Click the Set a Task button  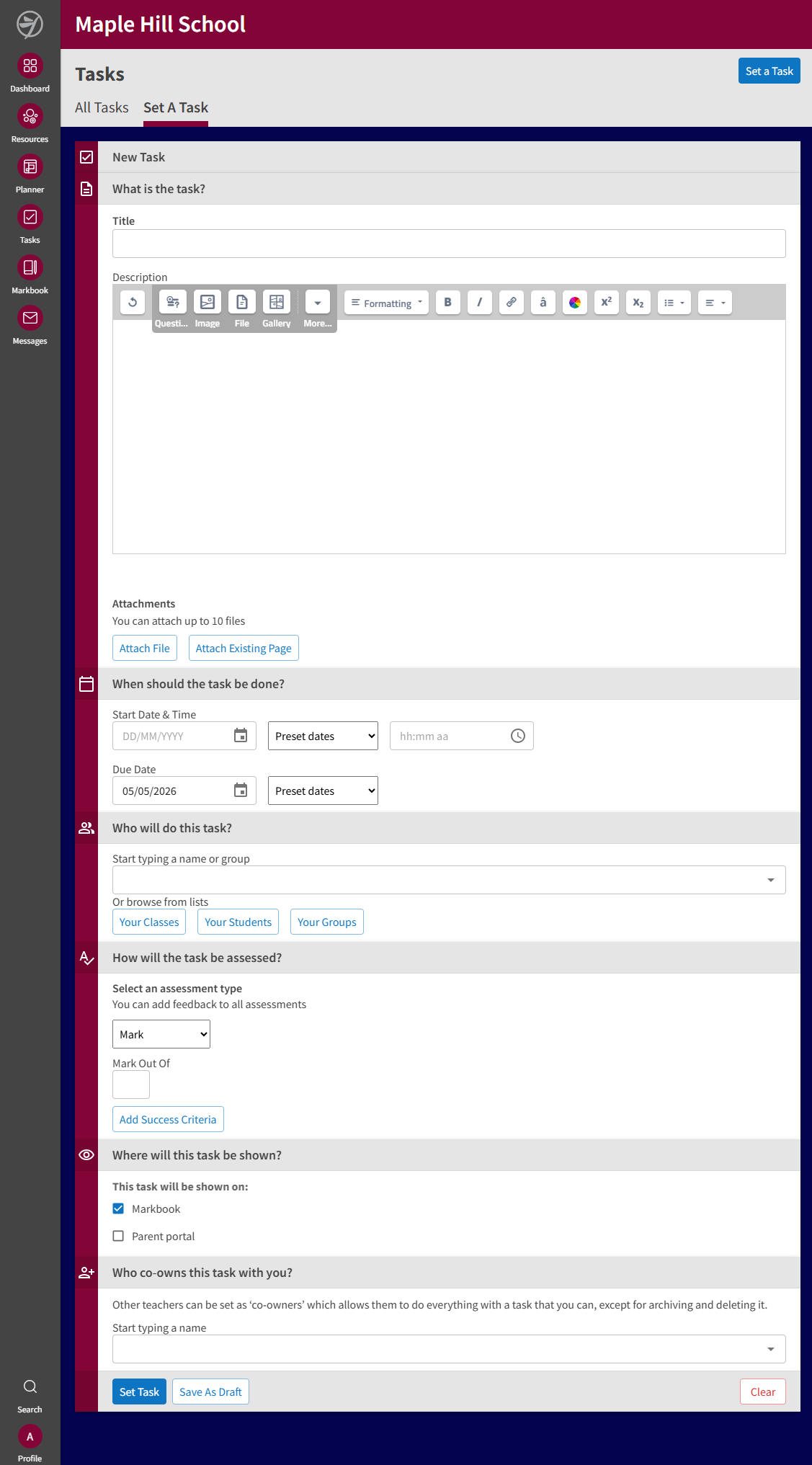coord(769,71)
